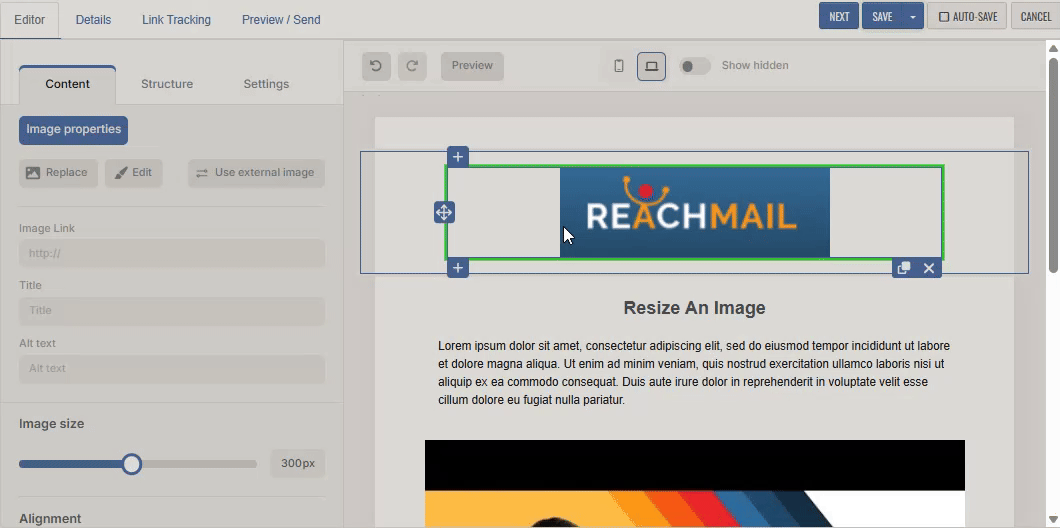The image size is (1060, 528).
Task: Add block below image with plus icon
Action: tap(458, 268)
